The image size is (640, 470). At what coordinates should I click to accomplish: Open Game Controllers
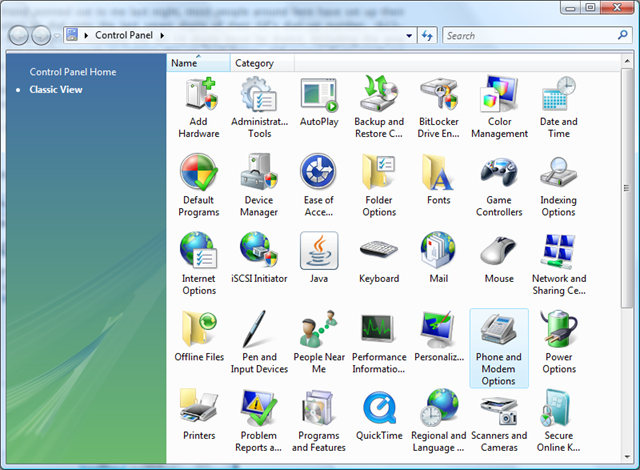pyautogui.click(x=499, y=186)
